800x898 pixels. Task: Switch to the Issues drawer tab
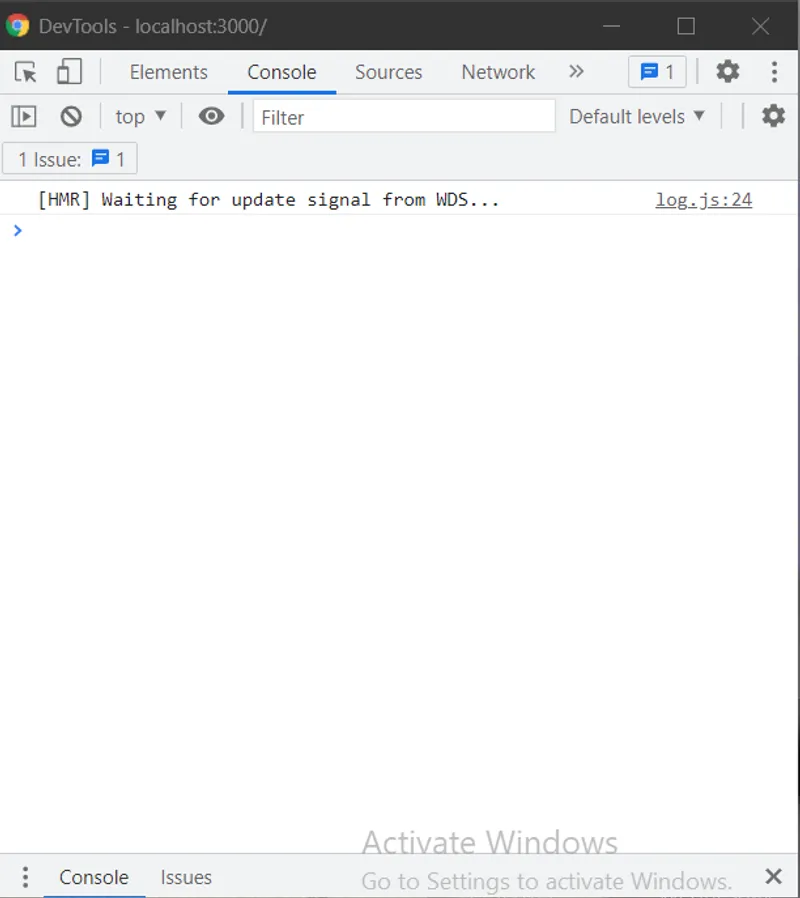coord(186,877)
